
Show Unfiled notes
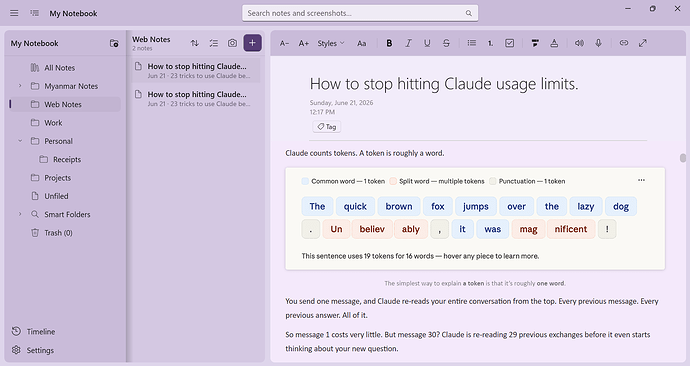click(x=65, y=196)
